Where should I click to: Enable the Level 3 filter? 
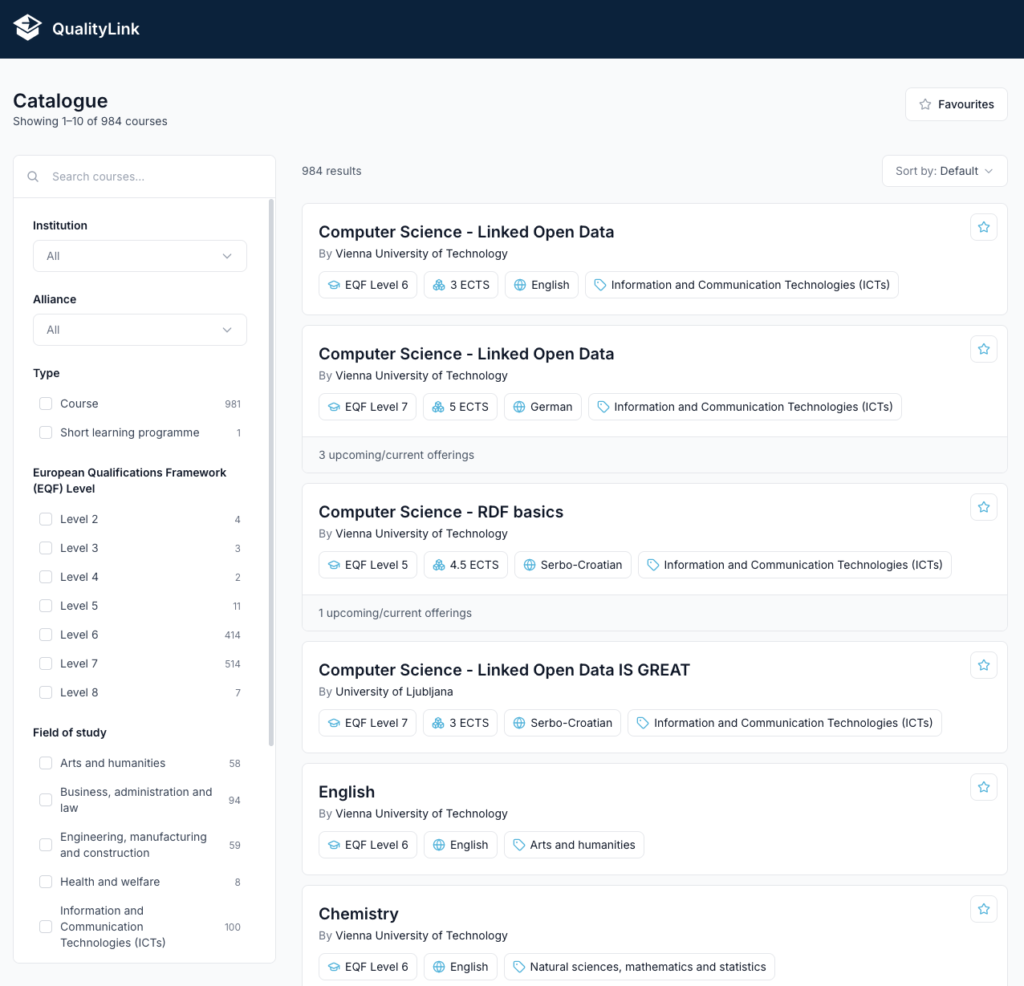[x=46, y=548]
